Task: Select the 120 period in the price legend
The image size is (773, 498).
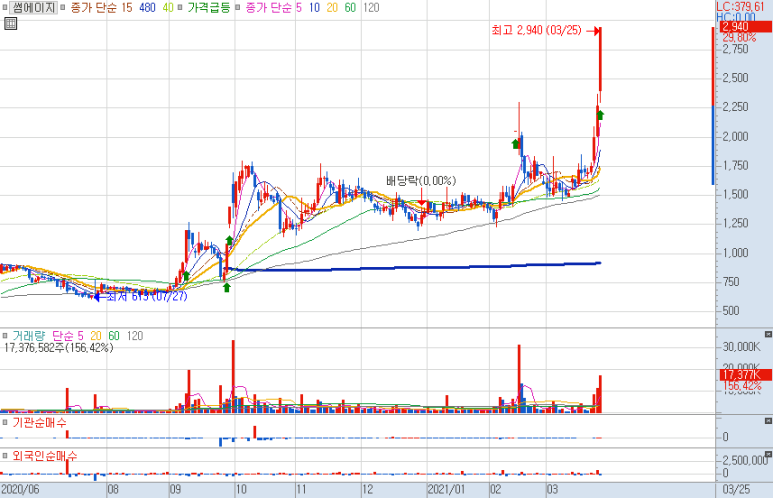Action: [x=371, y=7]
